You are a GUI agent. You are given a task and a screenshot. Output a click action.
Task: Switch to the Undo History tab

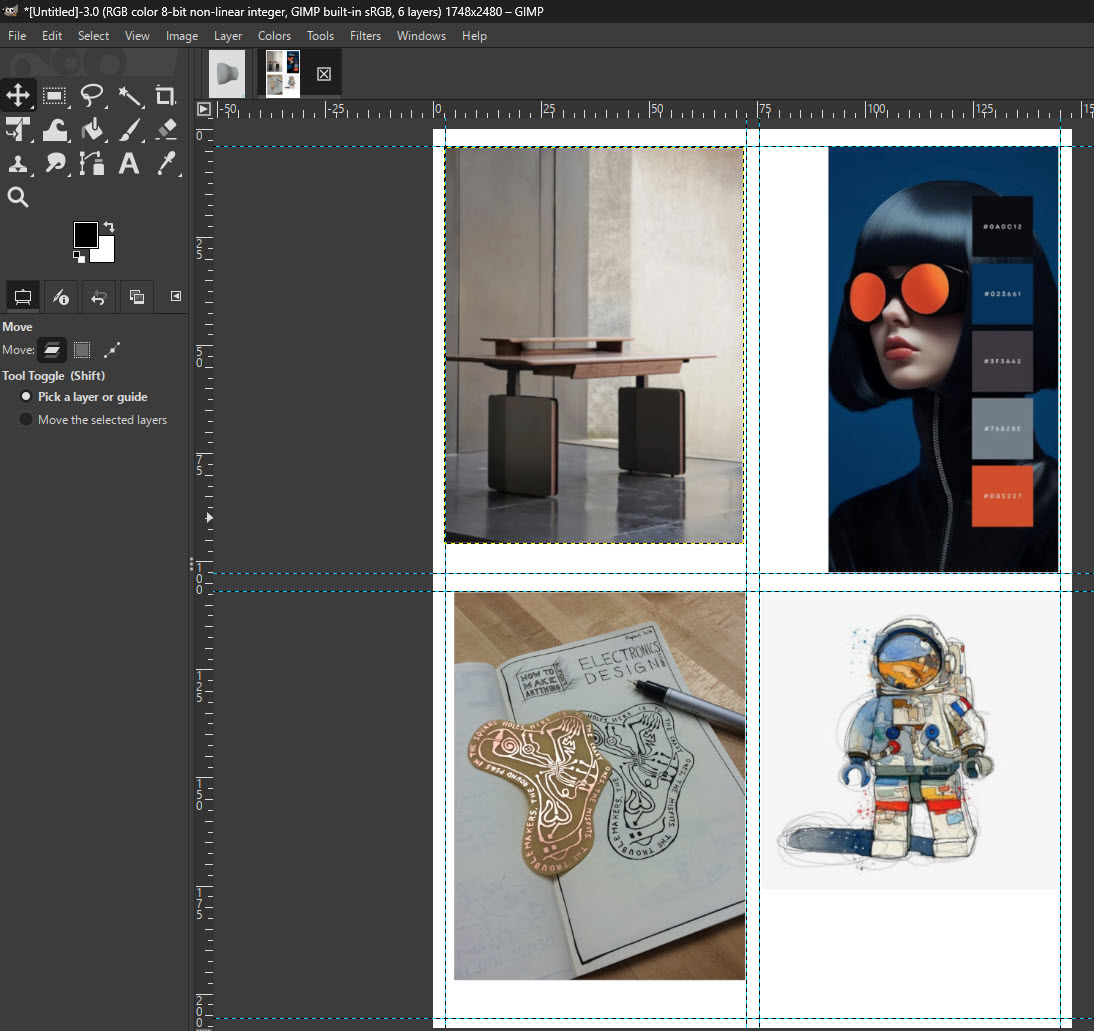(x=98, y=297)
